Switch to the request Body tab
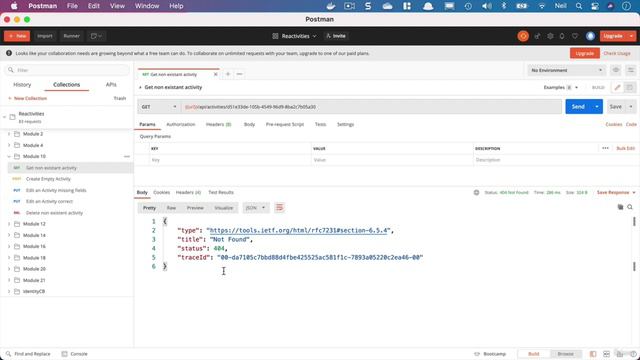 [x=249, y=124]
